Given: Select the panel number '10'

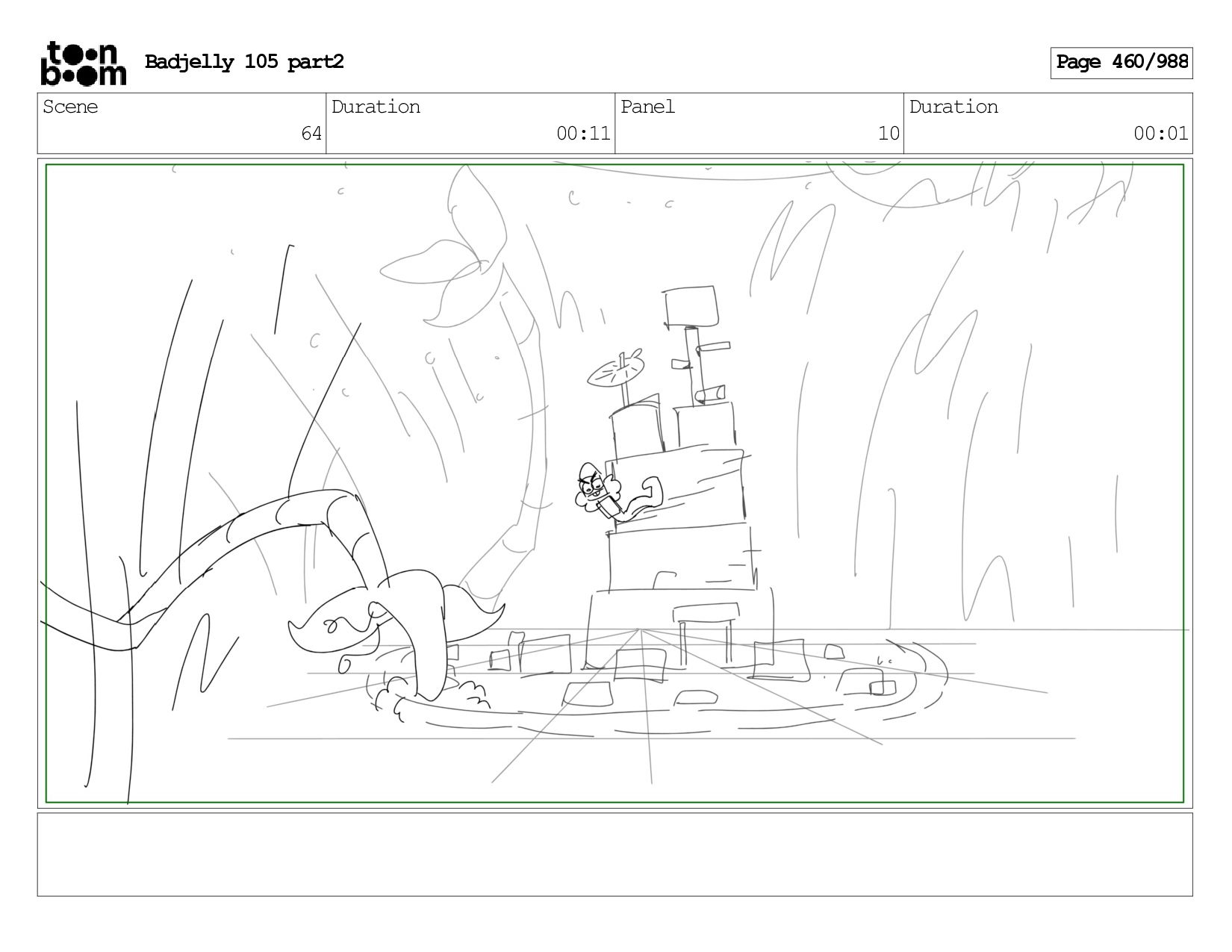Looking at the screenshot, I should 889,134.
